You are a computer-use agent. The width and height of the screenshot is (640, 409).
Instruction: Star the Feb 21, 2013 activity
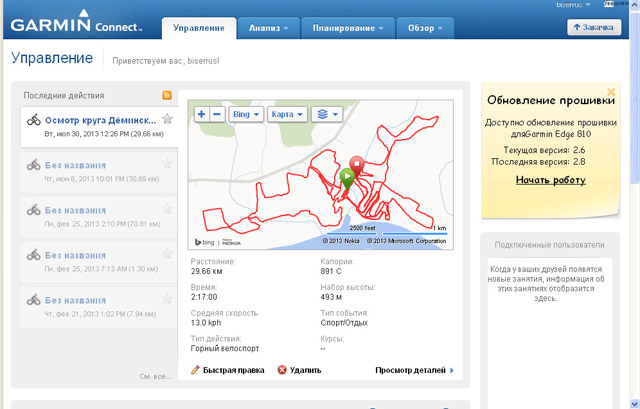coord(167,299)
